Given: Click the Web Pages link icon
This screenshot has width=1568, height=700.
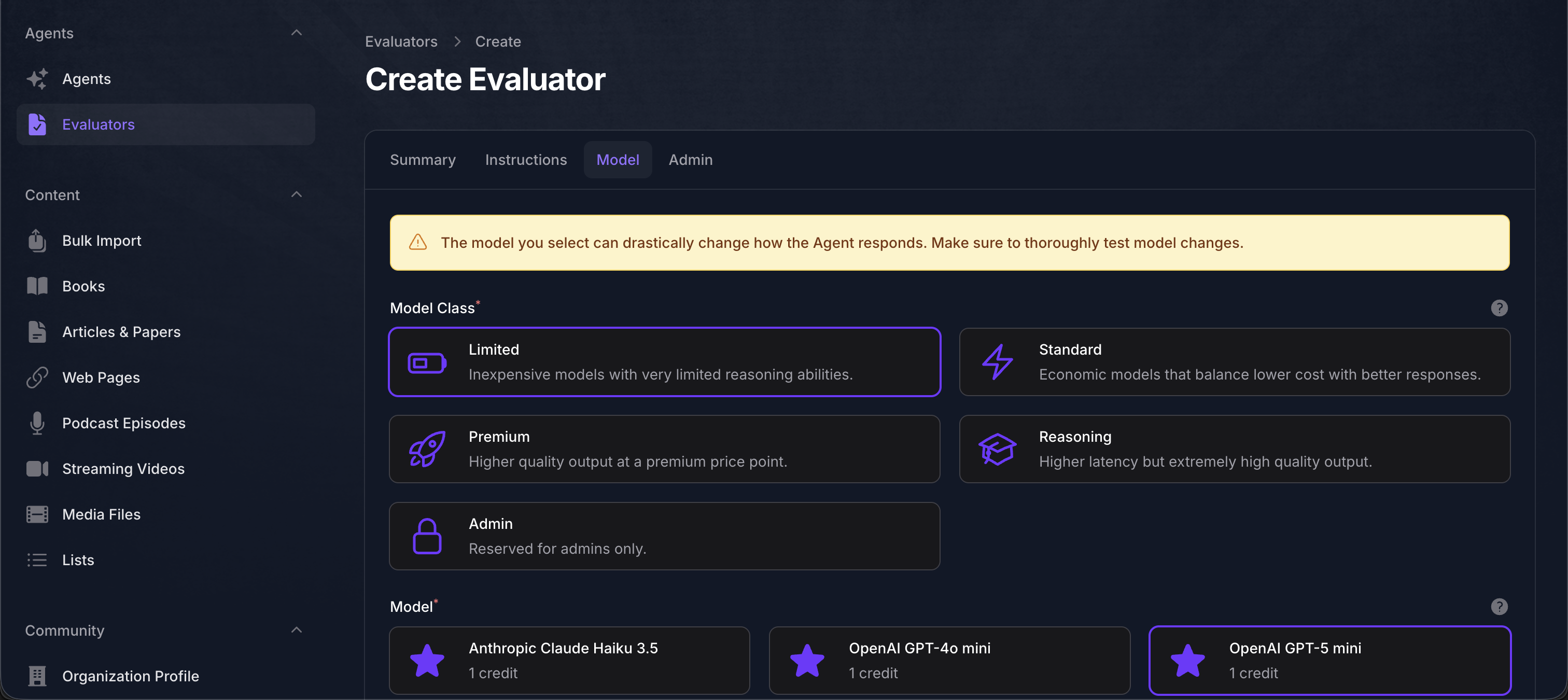Looking at the screenshot, I should (37, 377).
